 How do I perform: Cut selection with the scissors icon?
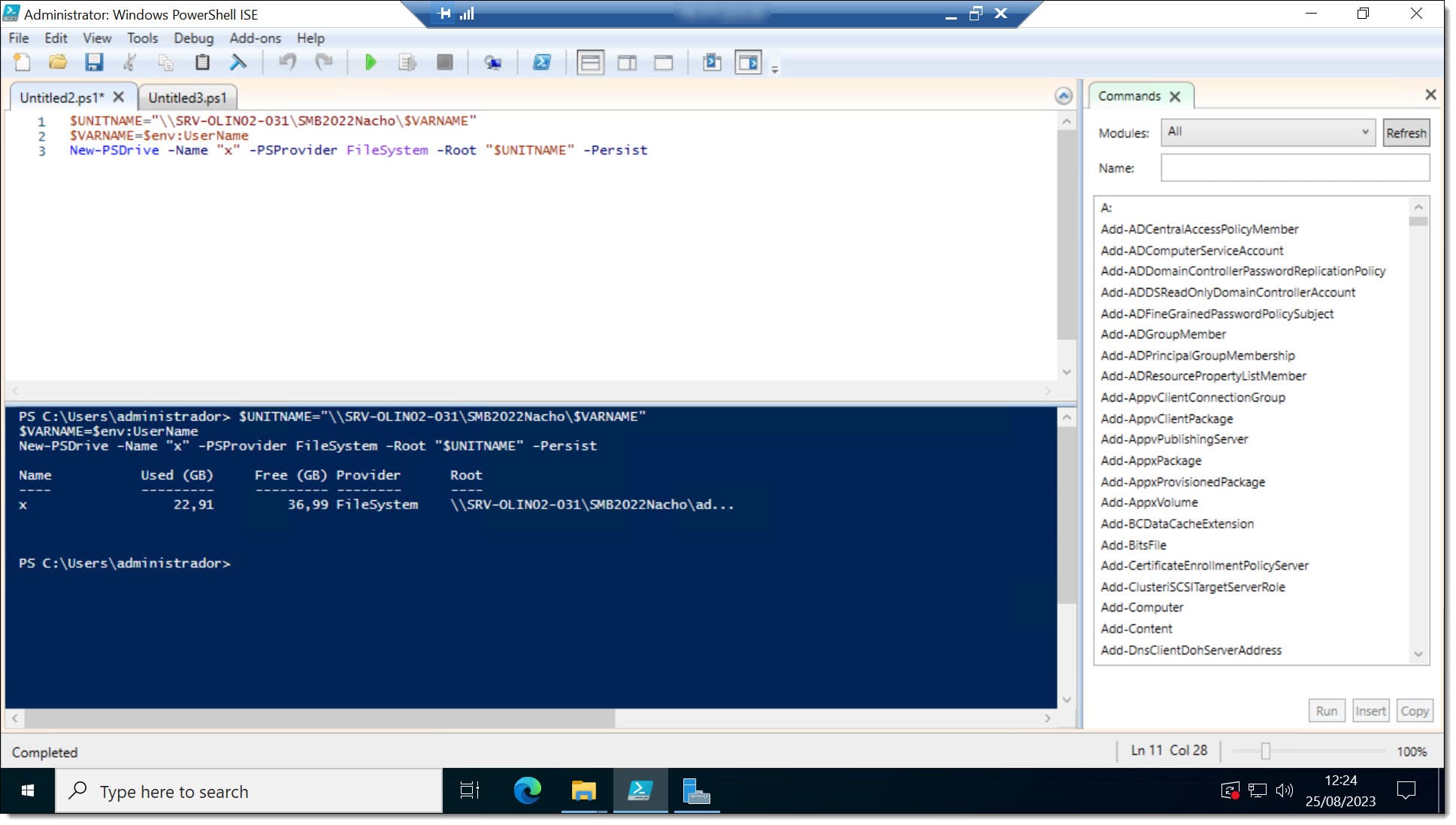pyautogui.click(x=130, y=62)
